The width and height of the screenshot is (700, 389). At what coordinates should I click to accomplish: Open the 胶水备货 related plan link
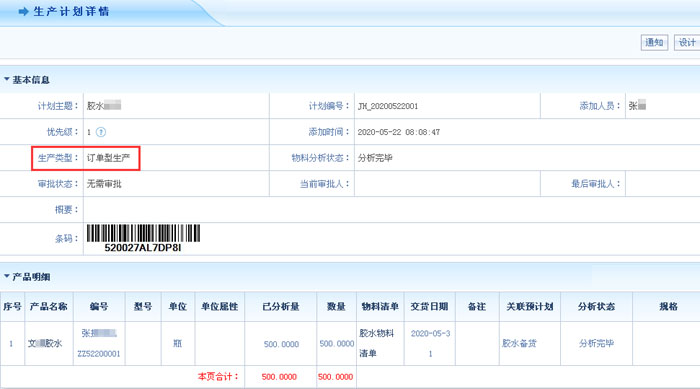click(x=519, y=343)
